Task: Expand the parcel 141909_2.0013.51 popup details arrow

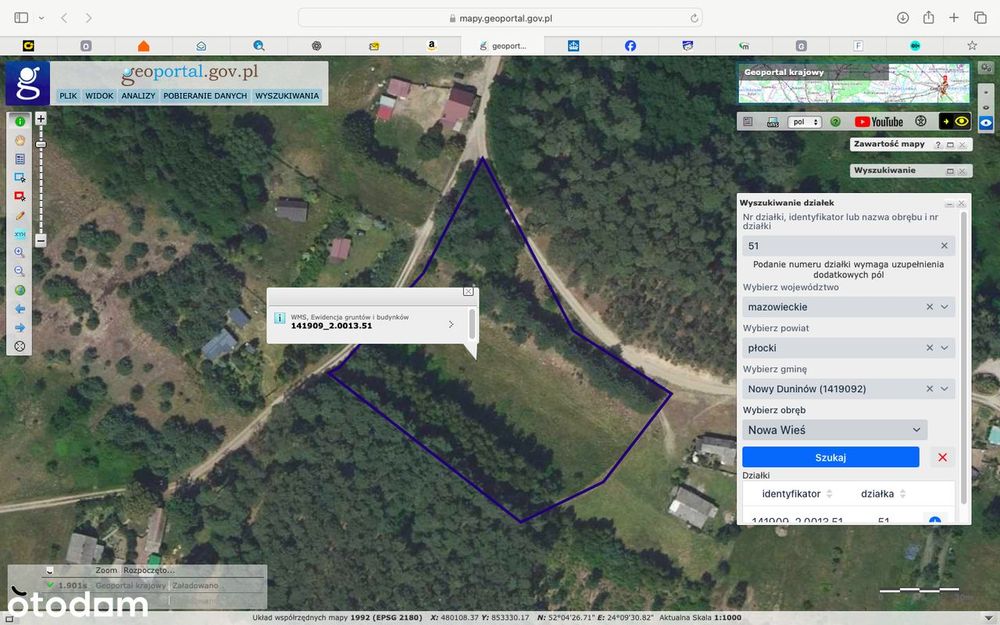Action: click(x=451, y=324)
